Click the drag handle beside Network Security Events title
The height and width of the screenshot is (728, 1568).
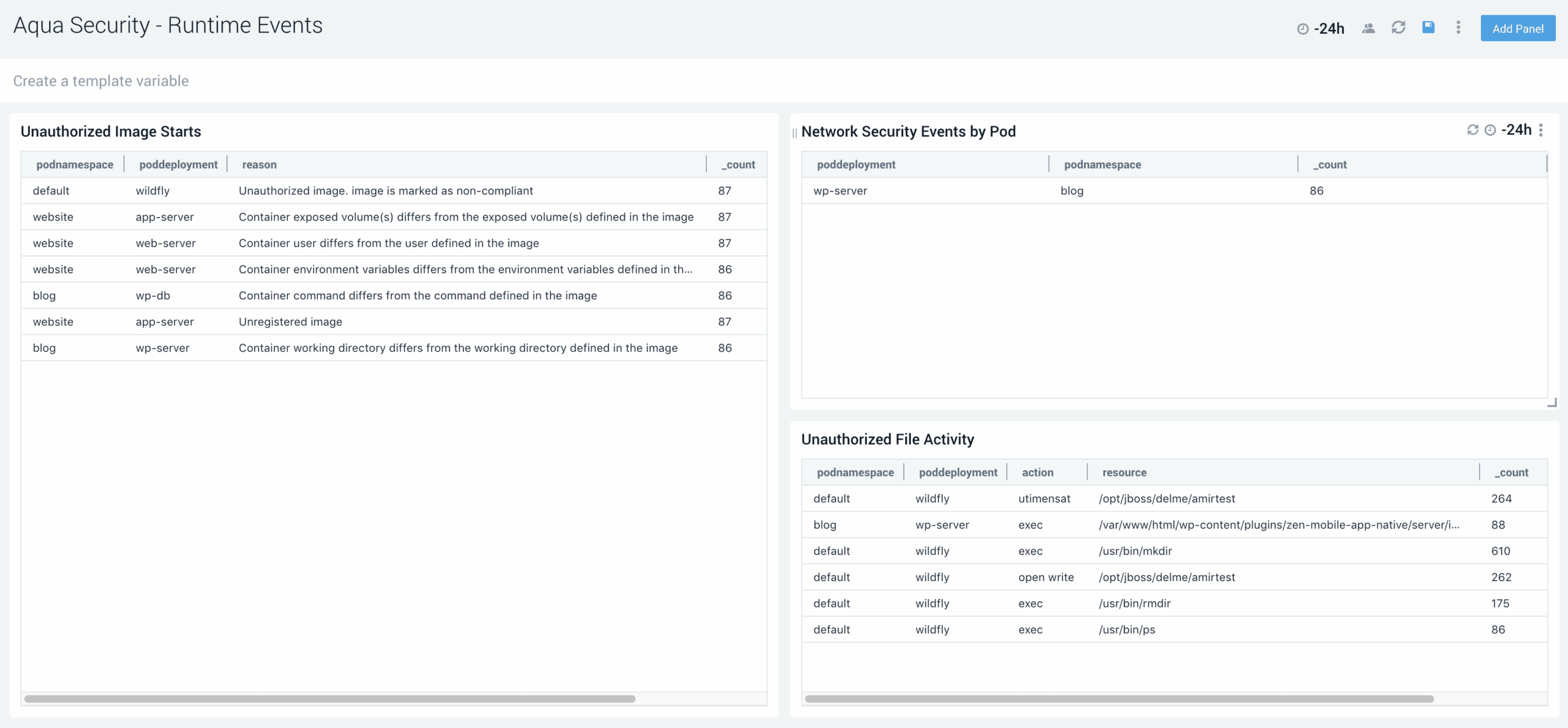click(x=794, y=130)
